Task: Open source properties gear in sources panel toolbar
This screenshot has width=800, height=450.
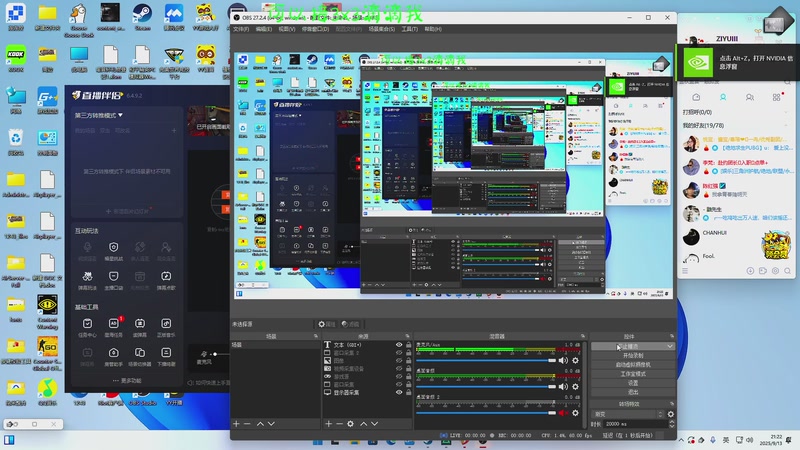Action: (351, 424)
